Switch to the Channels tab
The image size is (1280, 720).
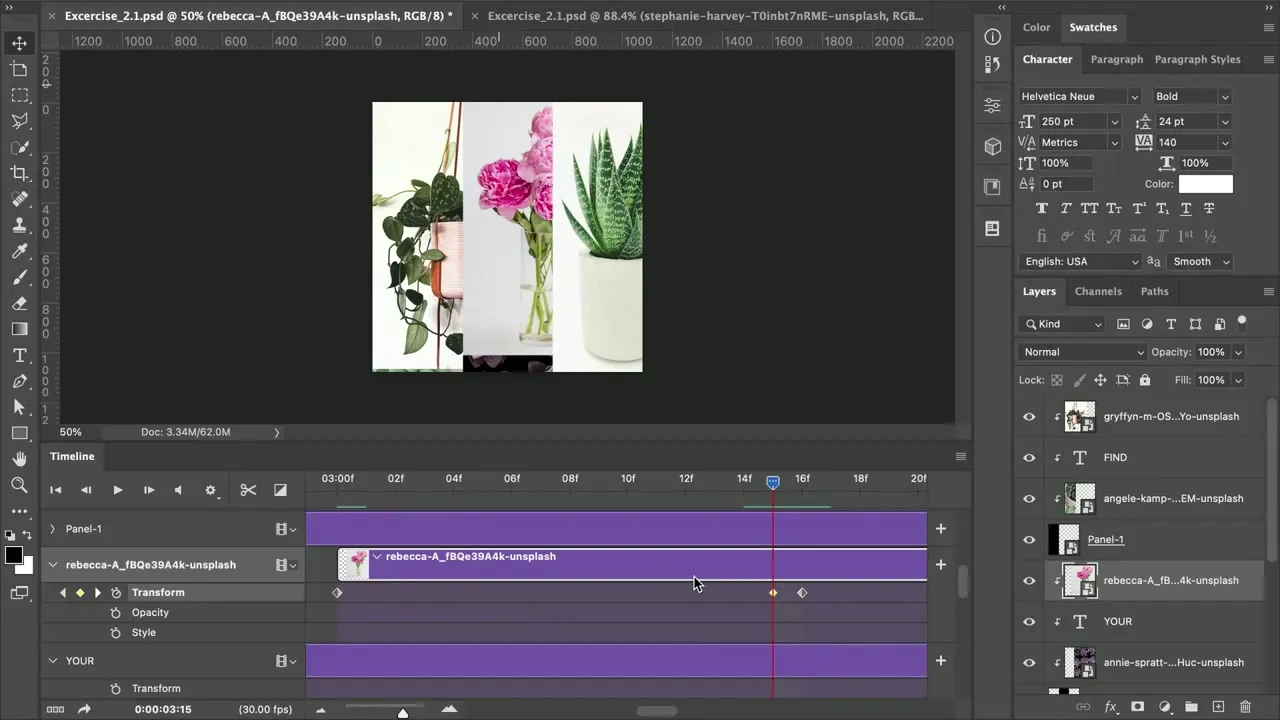tap(1098, 291)
